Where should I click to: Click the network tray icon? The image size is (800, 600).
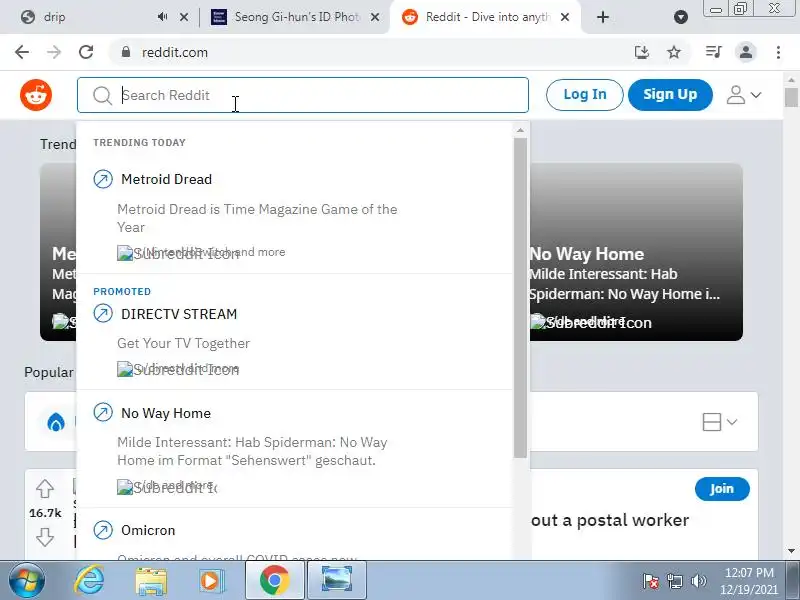[674, 581]
